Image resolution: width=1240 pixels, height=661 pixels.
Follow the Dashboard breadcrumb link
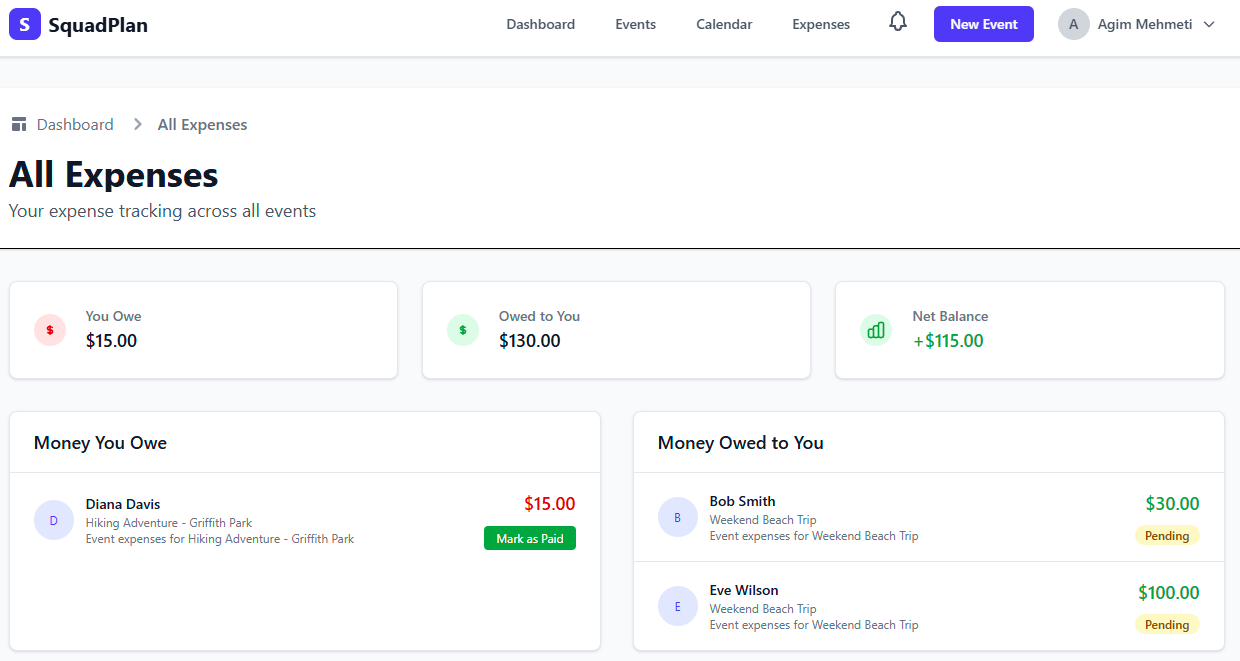pos(75,125)
